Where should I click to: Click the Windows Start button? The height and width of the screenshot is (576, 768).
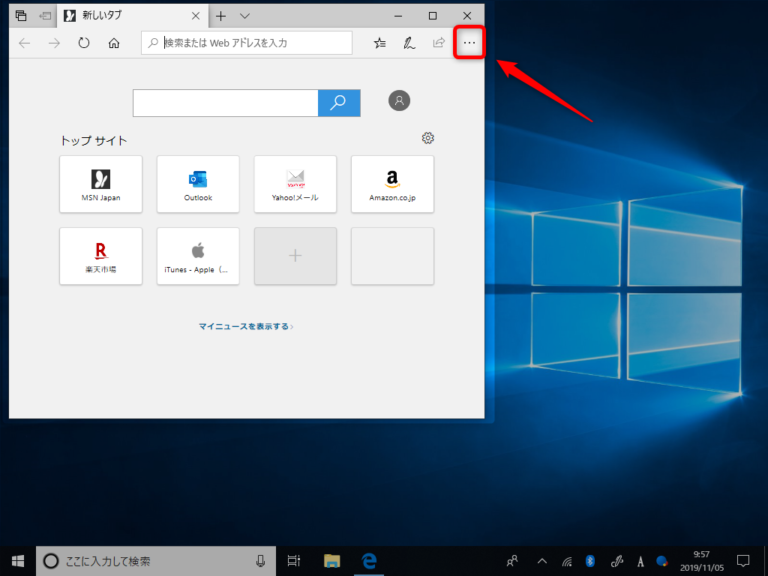(x=17, y=561)
